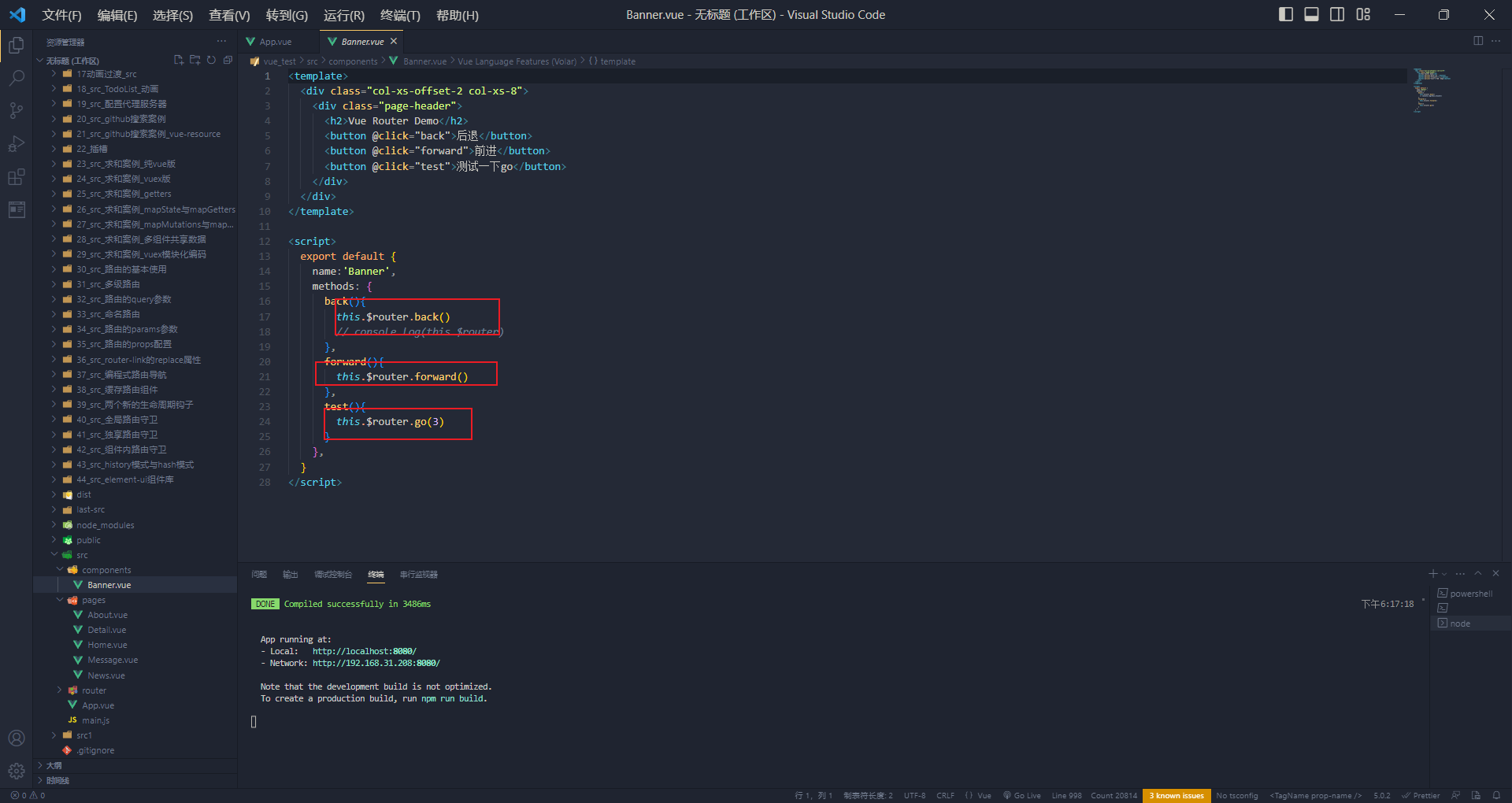Click '3 known issues' in status bar
The width and height of the screenshot is (1512, 803).
point(1176,795)
